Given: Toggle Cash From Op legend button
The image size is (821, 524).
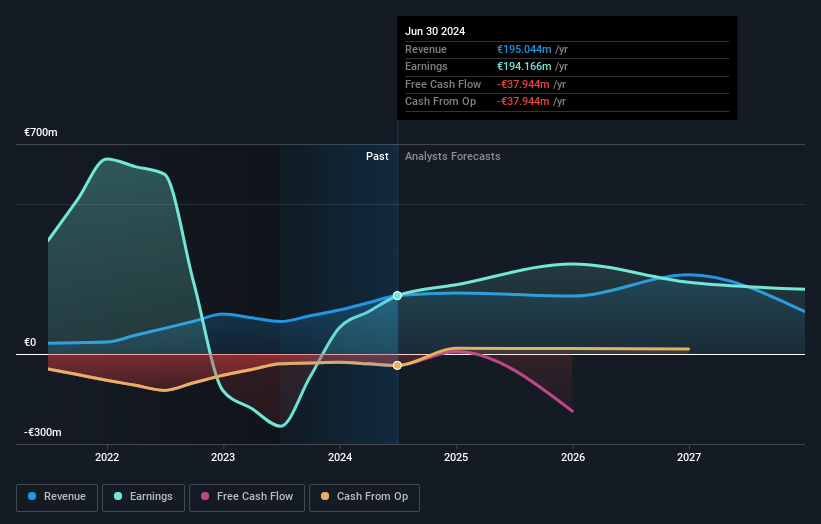Looking at the screenshot, I should pyautogui.click(x=364, y=497).
